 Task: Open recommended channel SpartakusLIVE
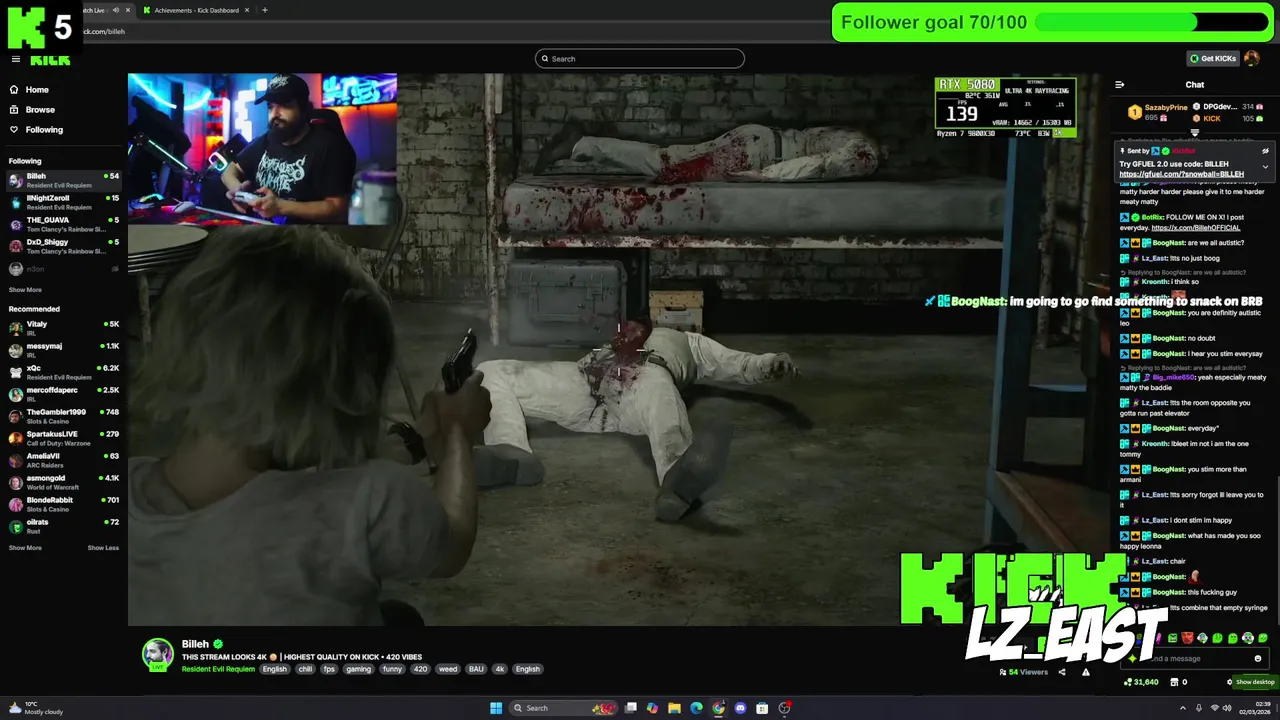click(x=63, y=438)
